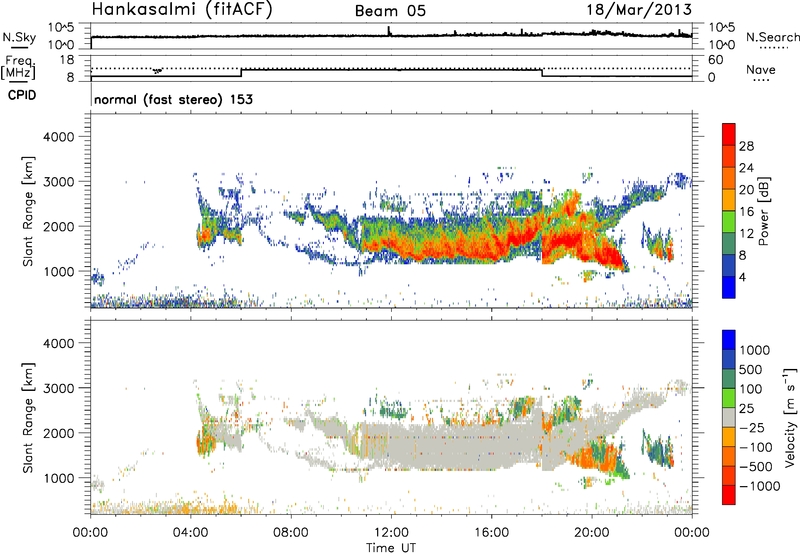Click the '20:00' time tick label
The height and width of the screenshot is (554, 800).
tap(591, 533)
